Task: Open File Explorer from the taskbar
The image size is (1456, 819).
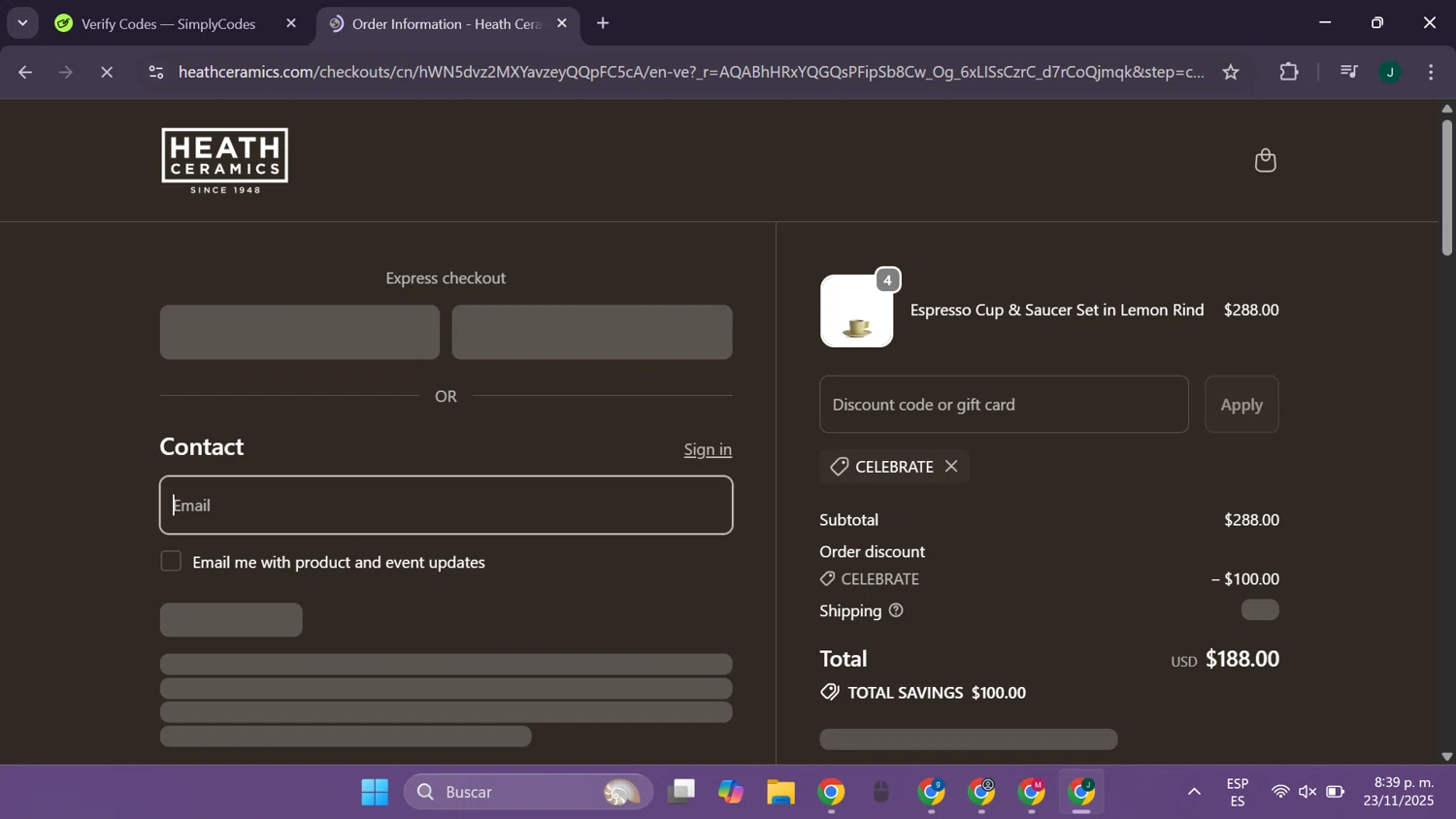Action: point(780,793)
